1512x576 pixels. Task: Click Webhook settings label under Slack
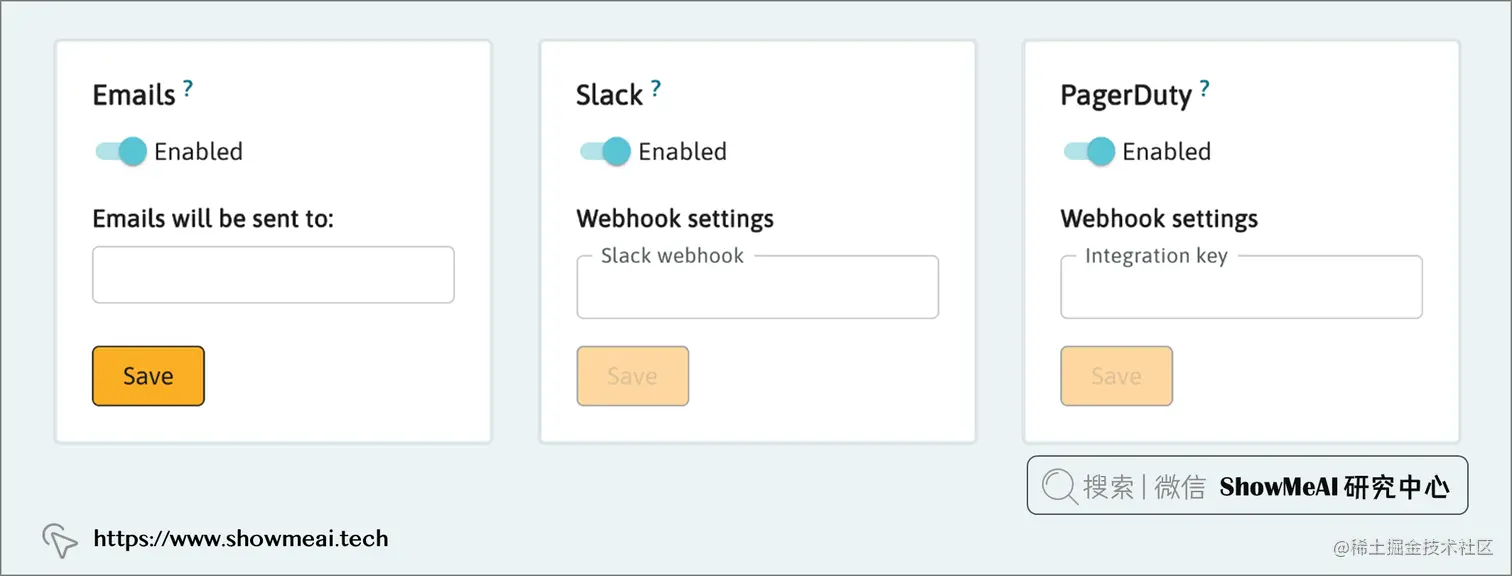[675, 218]
